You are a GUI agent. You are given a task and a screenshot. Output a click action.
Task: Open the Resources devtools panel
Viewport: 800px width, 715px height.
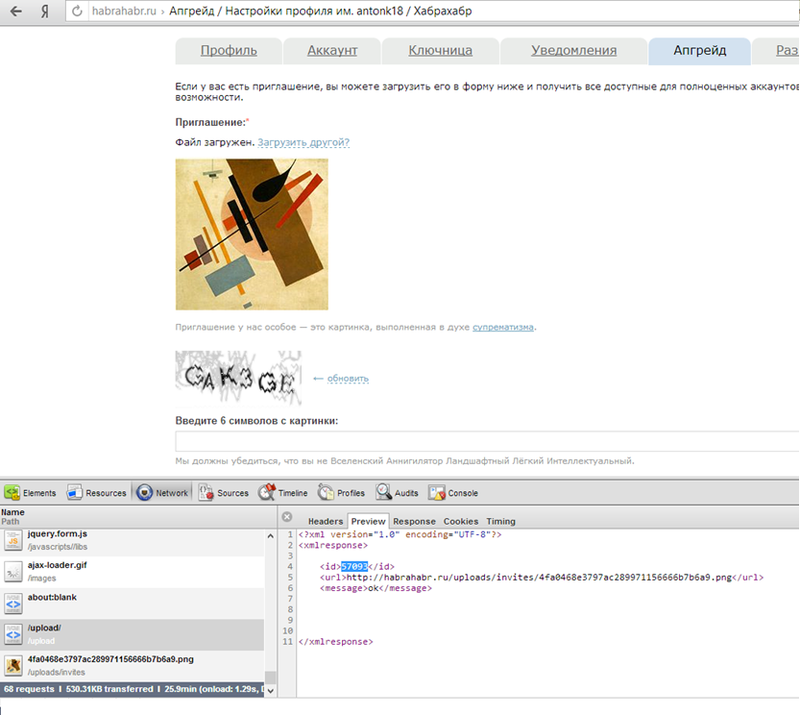click(96, 493)
